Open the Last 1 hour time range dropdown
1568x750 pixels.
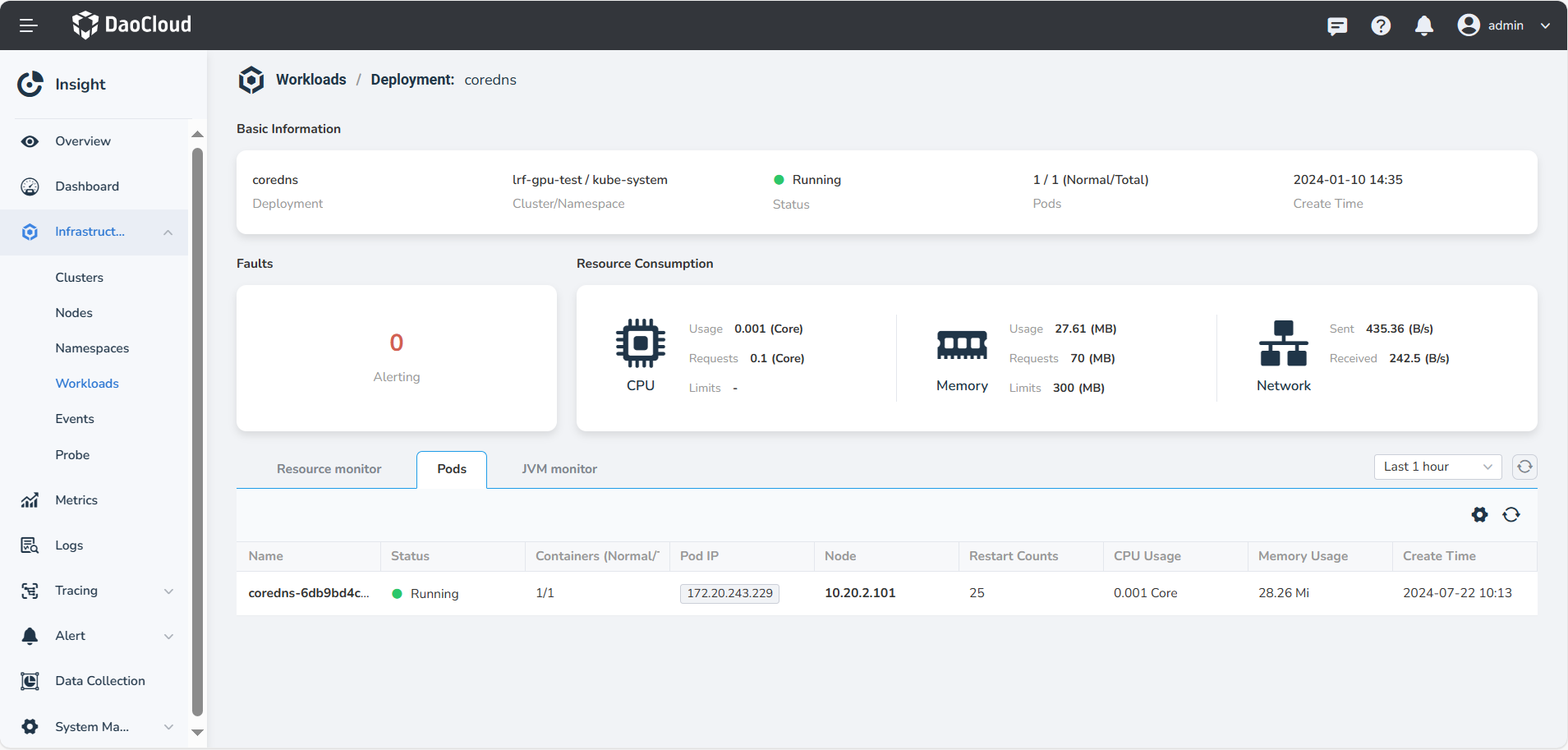[x=1436, y=467]
